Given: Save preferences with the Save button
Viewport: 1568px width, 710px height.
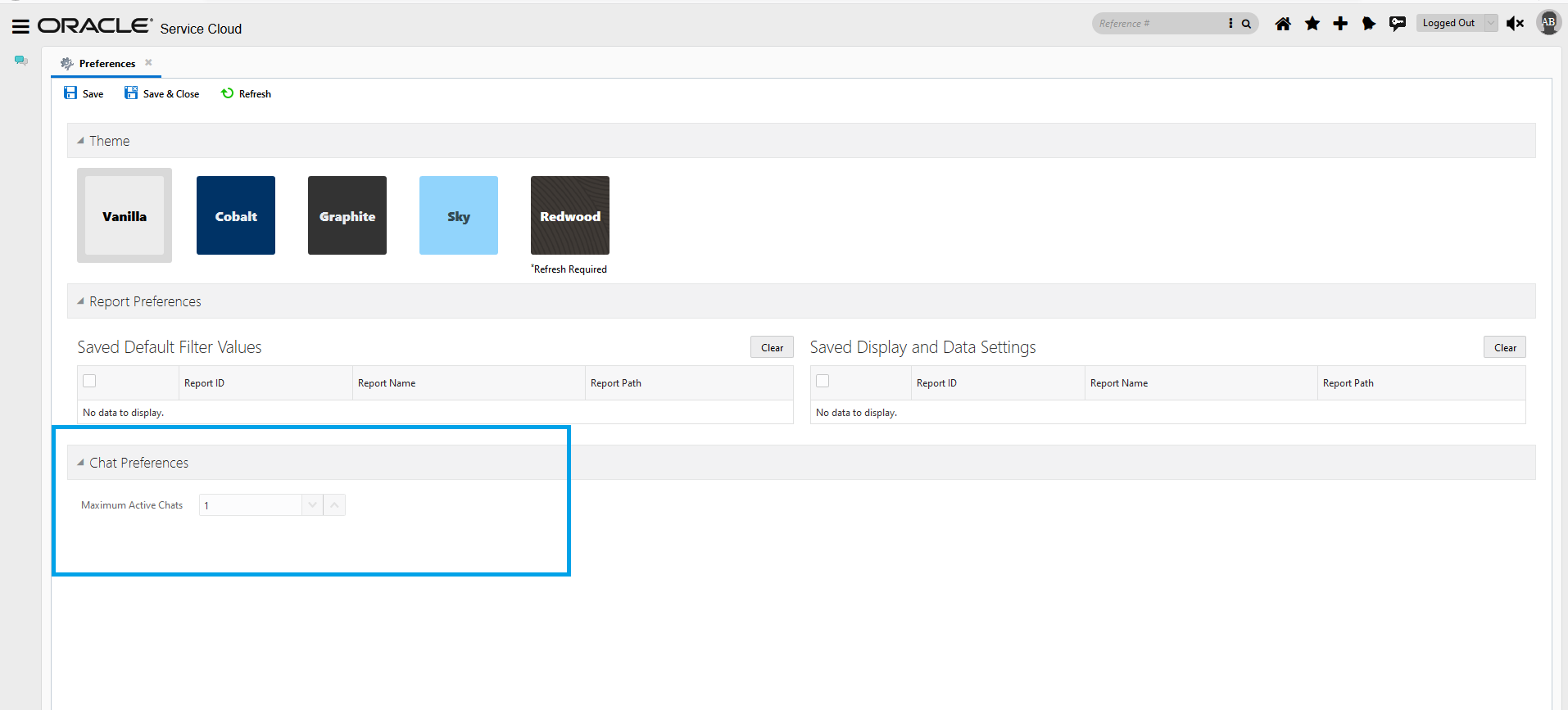Looking at the screenshot, I should click(84, 93).
